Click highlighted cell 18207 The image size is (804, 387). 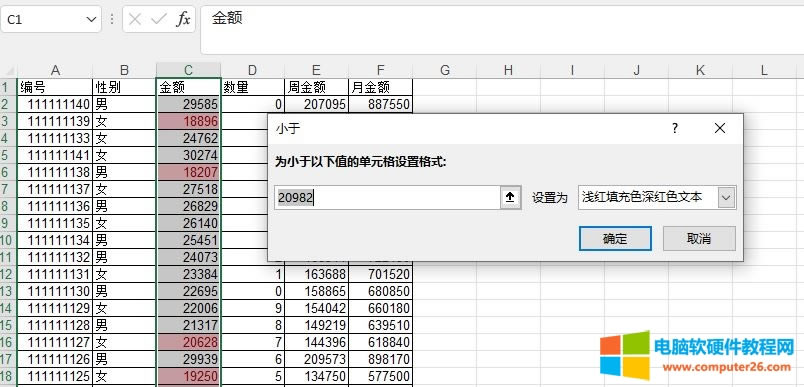coord(188,172)
